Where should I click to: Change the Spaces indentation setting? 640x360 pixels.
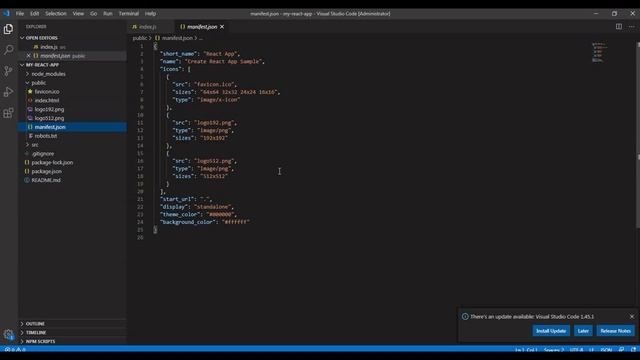point(553,350)
